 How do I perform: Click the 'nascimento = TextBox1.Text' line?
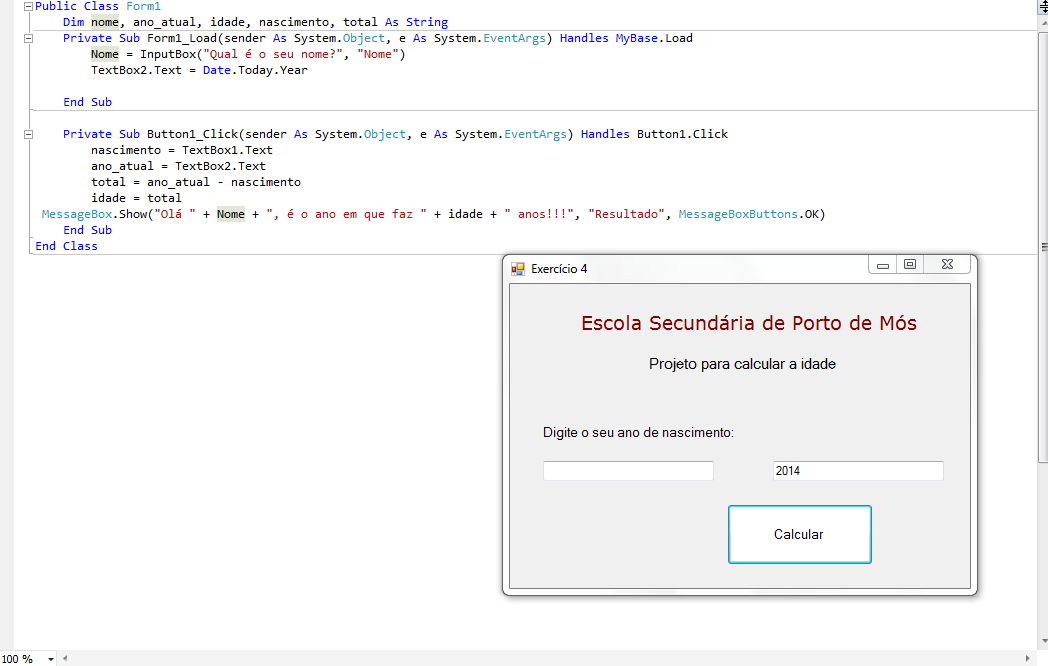pos(182,150)
